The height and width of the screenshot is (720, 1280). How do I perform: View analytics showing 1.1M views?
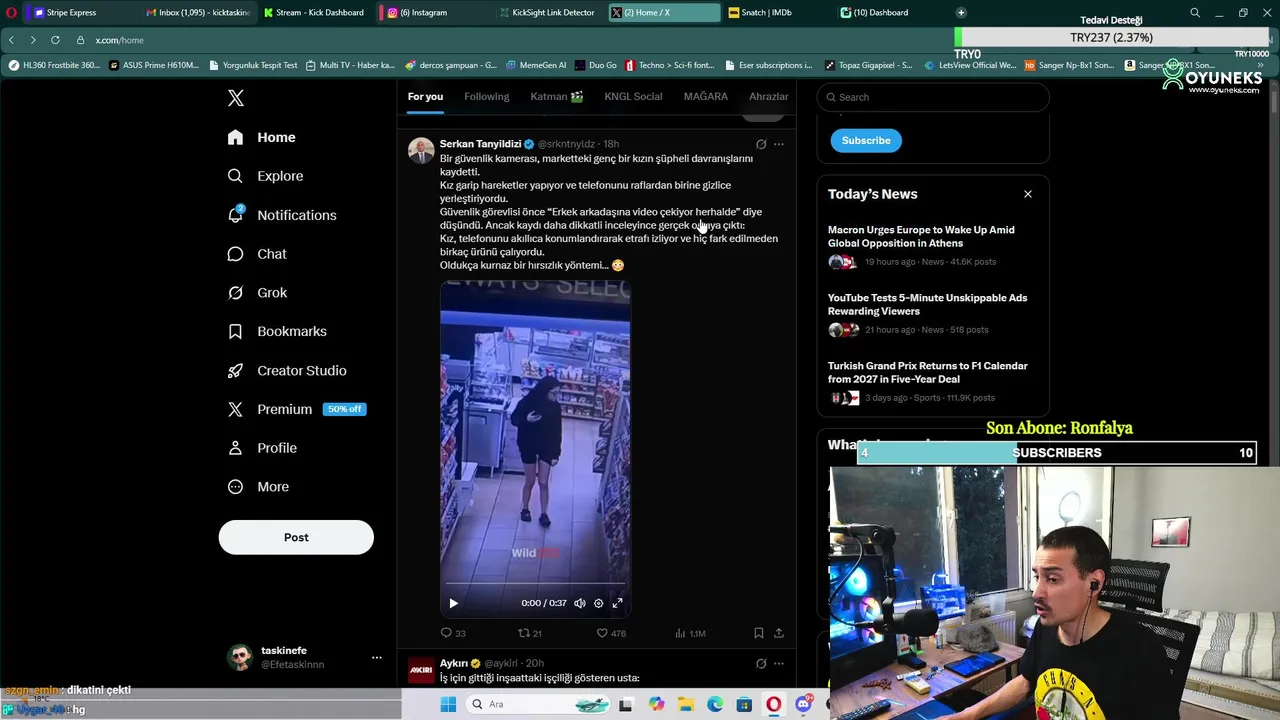[x=690, y=633]
